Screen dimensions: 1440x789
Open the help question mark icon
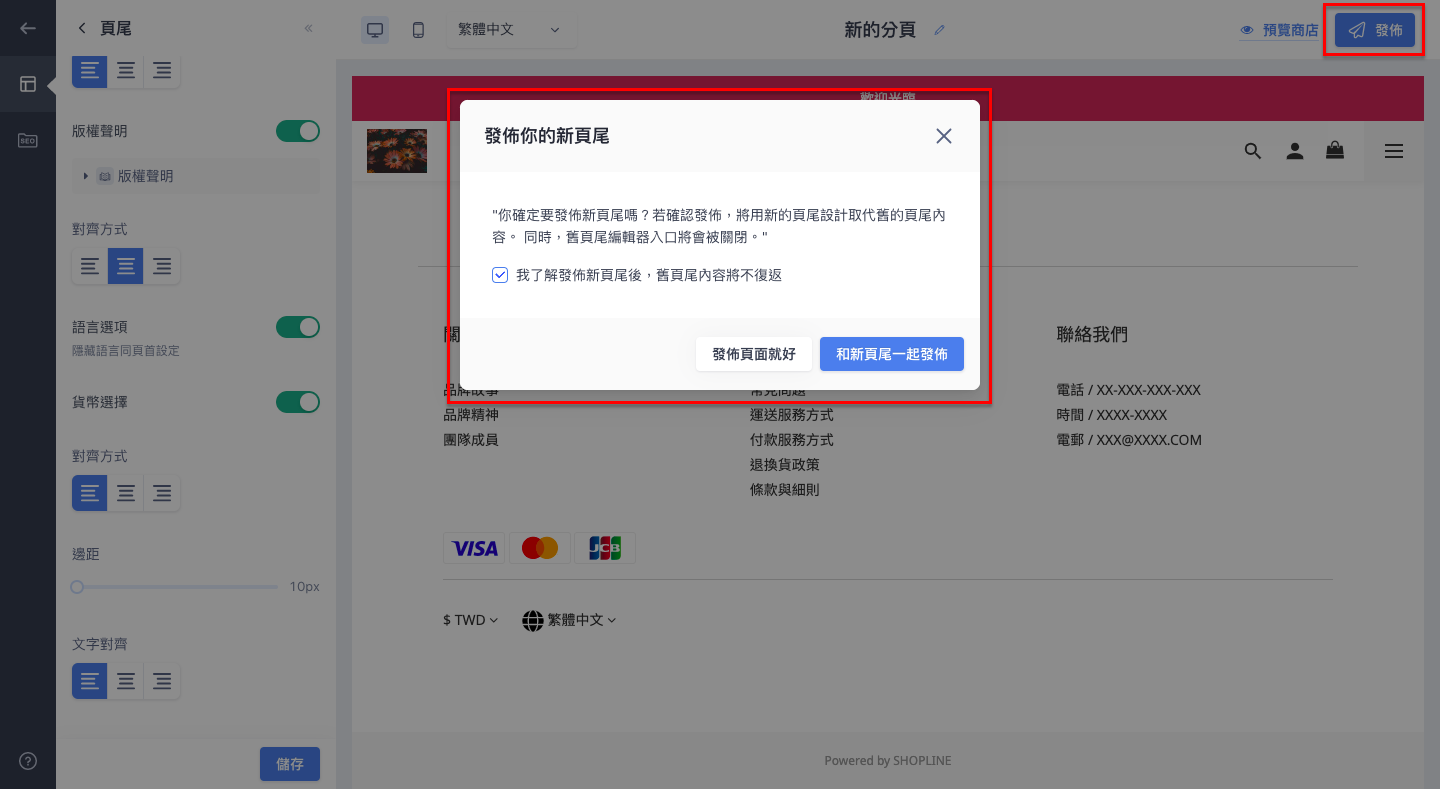(x=28, y=760)
